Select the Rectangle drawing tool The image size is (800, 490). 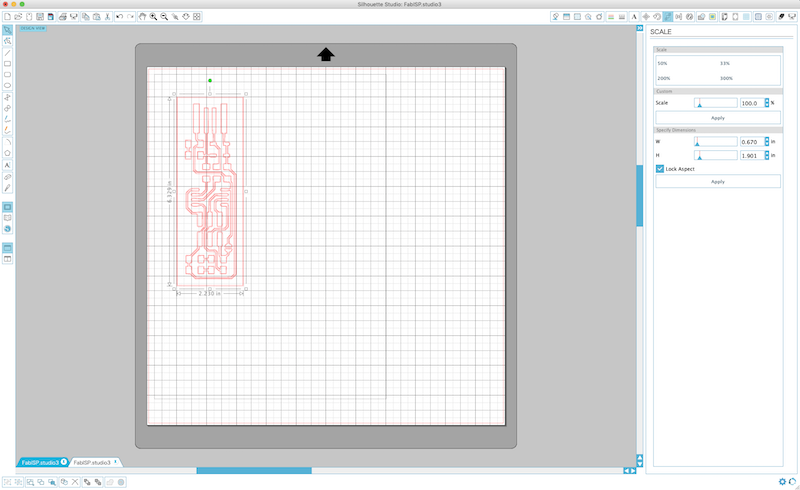(8, 64)
